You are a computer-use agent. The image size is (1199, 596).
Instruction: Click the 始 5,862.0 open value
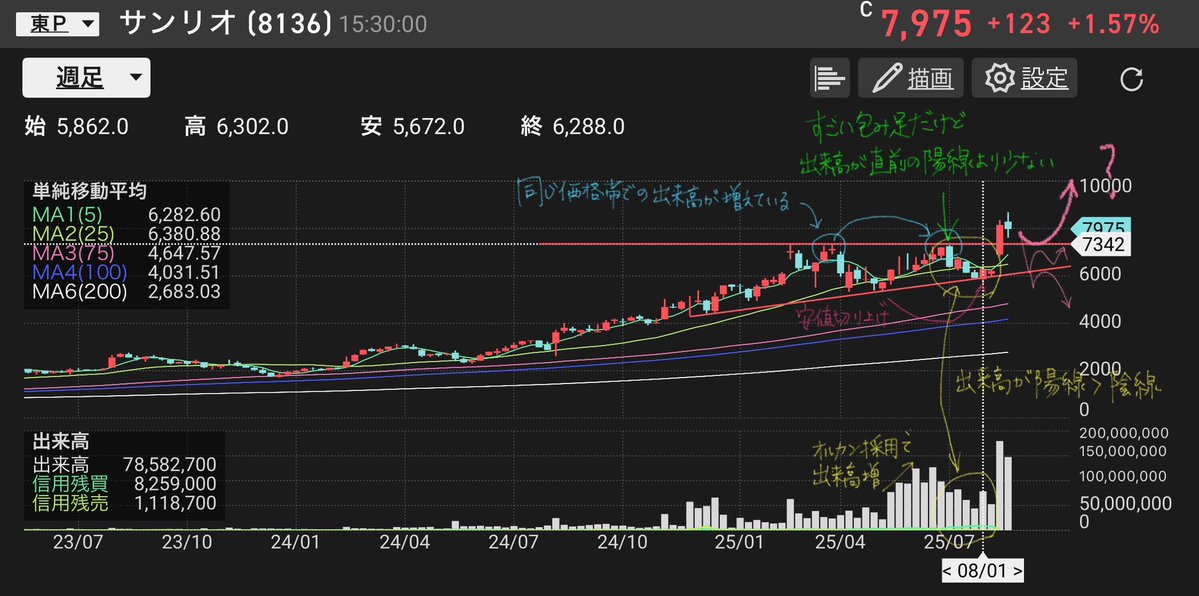click(76, 126)
